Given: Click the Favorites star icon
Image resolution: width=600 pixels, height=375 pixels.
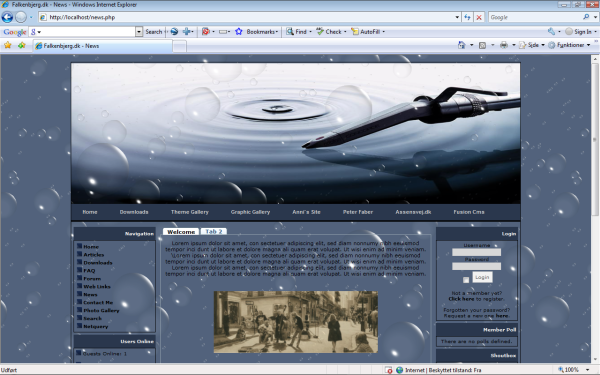Looking at the screenshot, I should tap(8, 45).
